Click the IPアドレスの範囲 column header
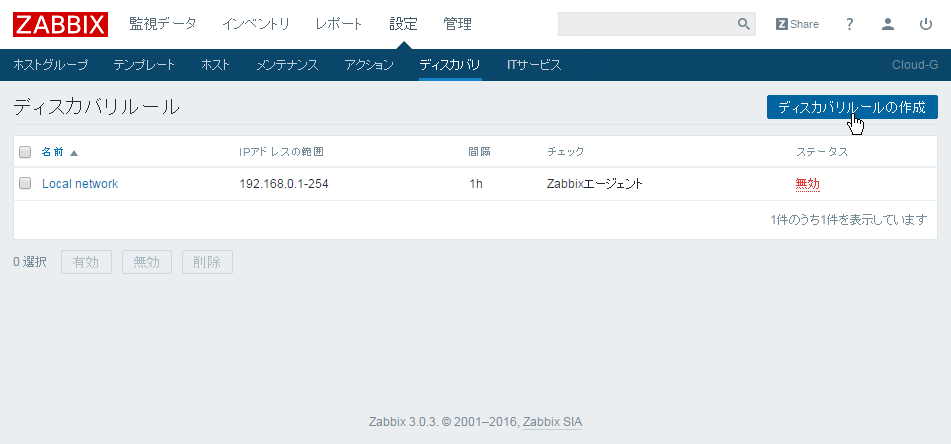Viewport: 951px width, 444px height. point(281,152)
